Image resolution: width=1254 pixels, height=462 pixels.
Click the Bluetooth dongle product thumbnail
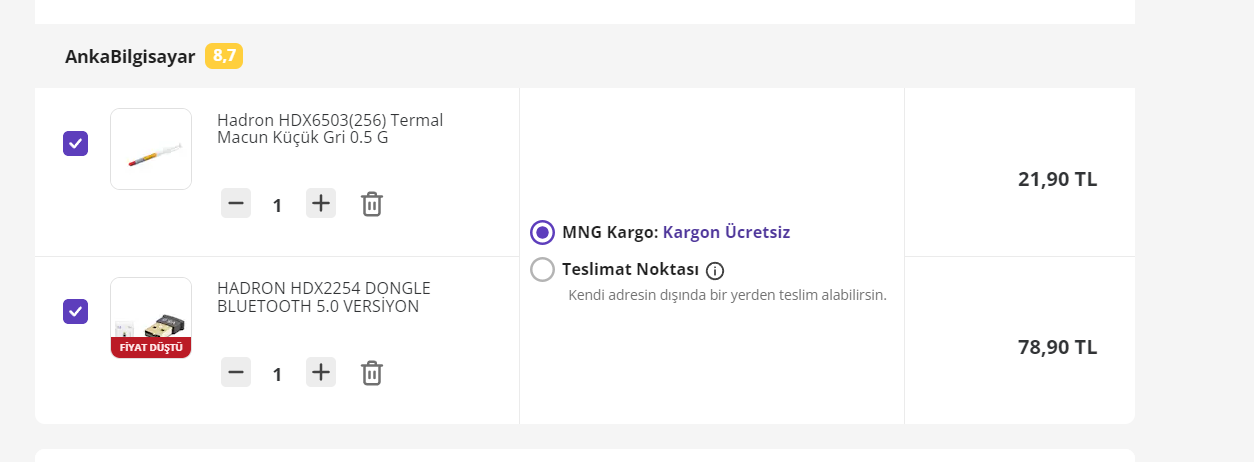click(x=151, y=317)
